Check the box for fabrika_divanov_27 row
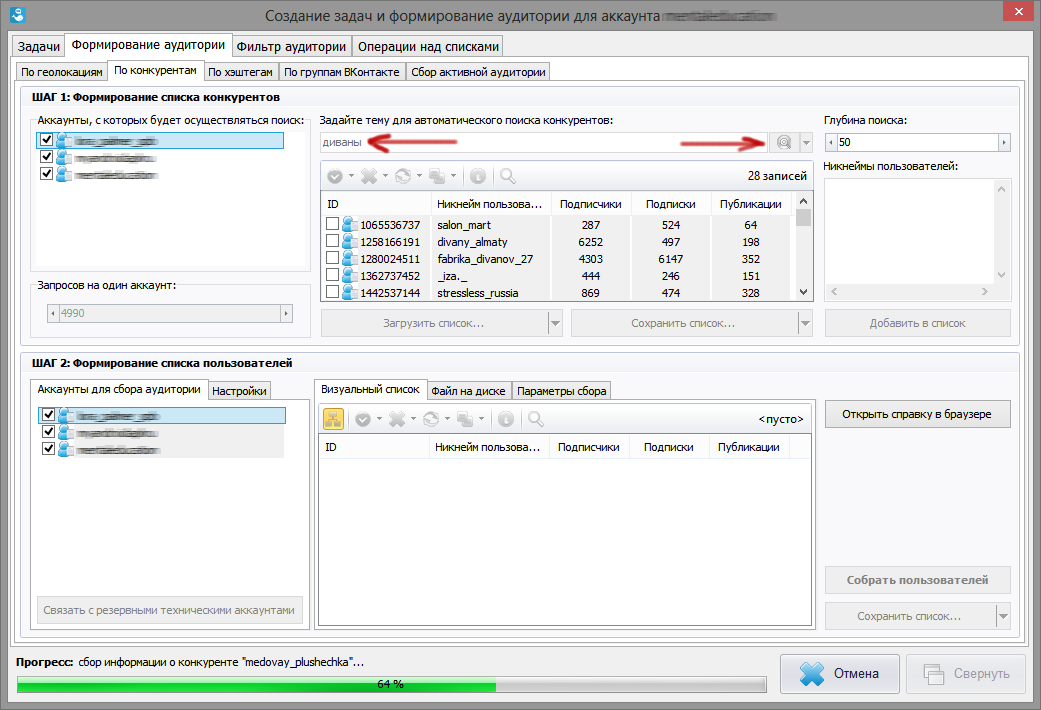 333,258
